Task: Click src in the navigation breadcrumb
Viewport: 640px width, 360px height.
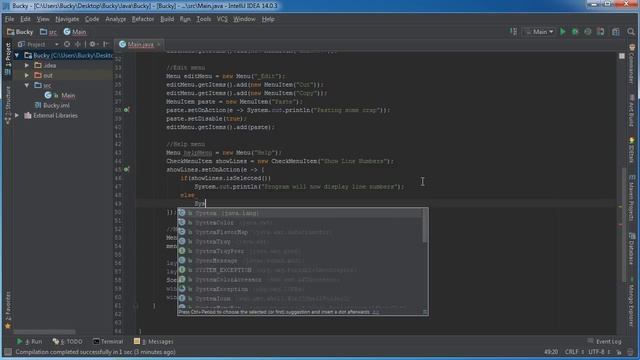Action: click(49, 32)
